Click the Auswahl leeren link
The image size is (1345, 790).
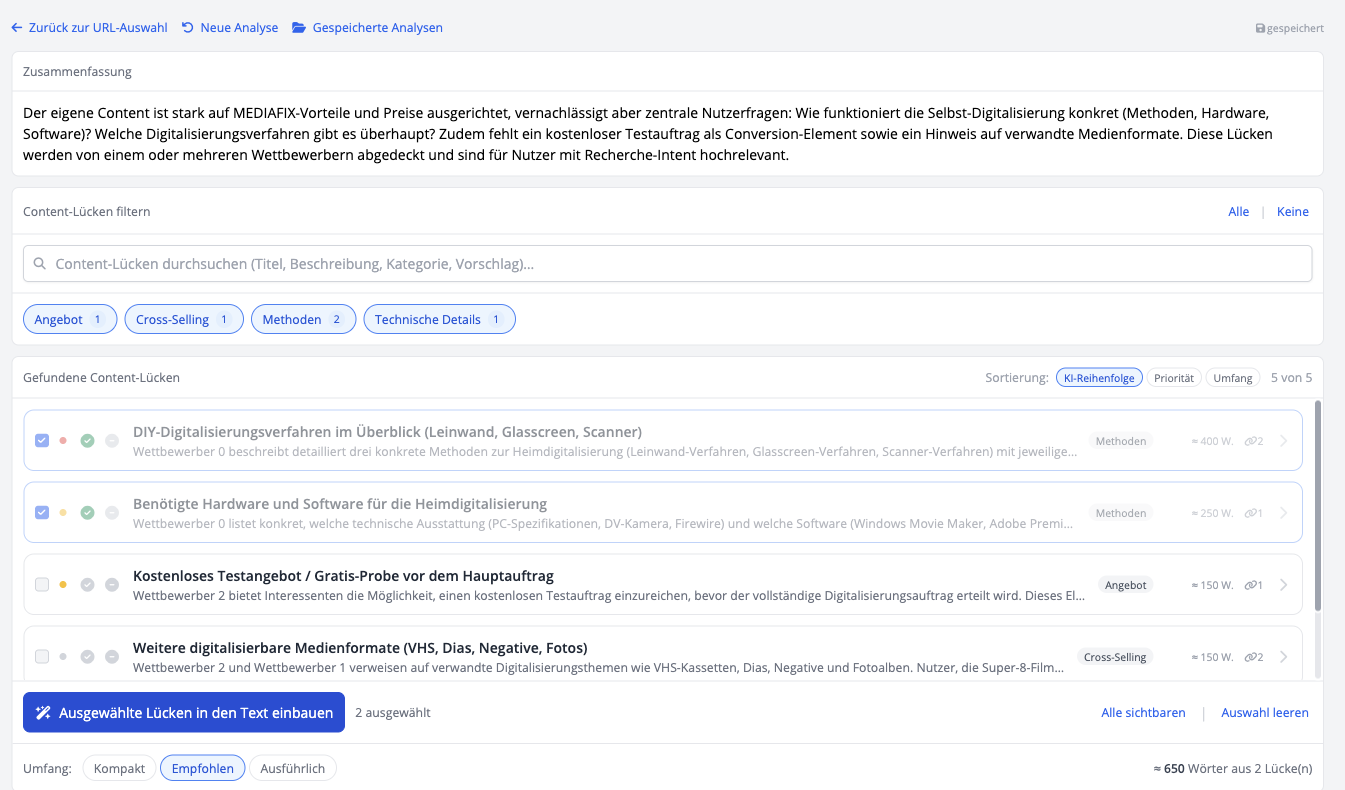pyautogui.click(x=1265, y=713)
